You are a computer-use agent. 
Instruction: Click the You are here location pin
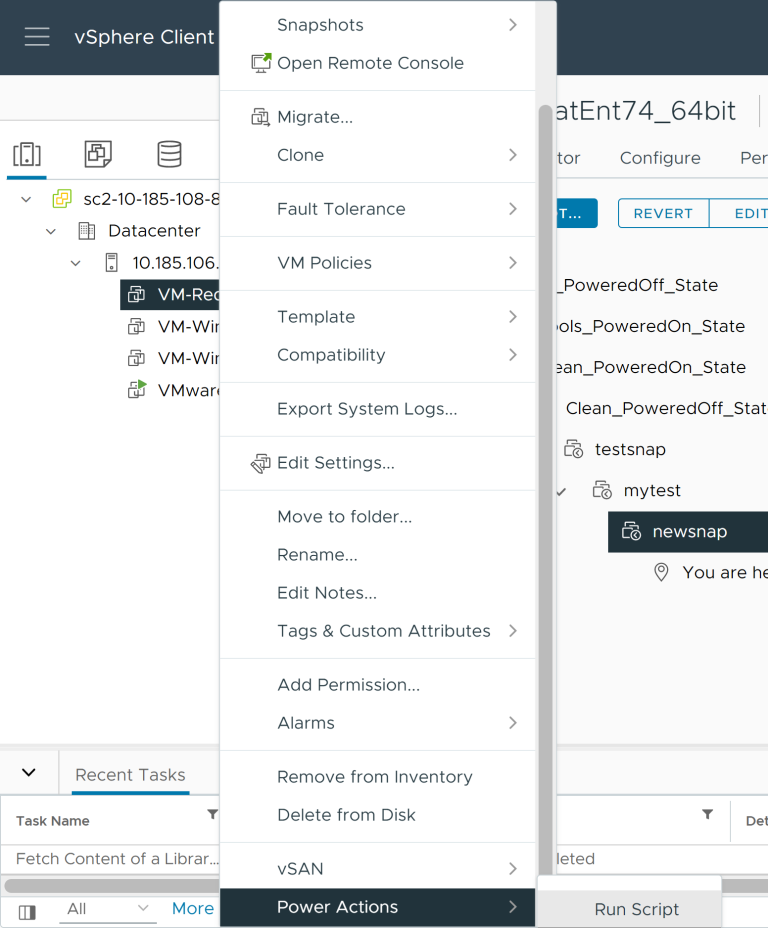coord(661,572)
